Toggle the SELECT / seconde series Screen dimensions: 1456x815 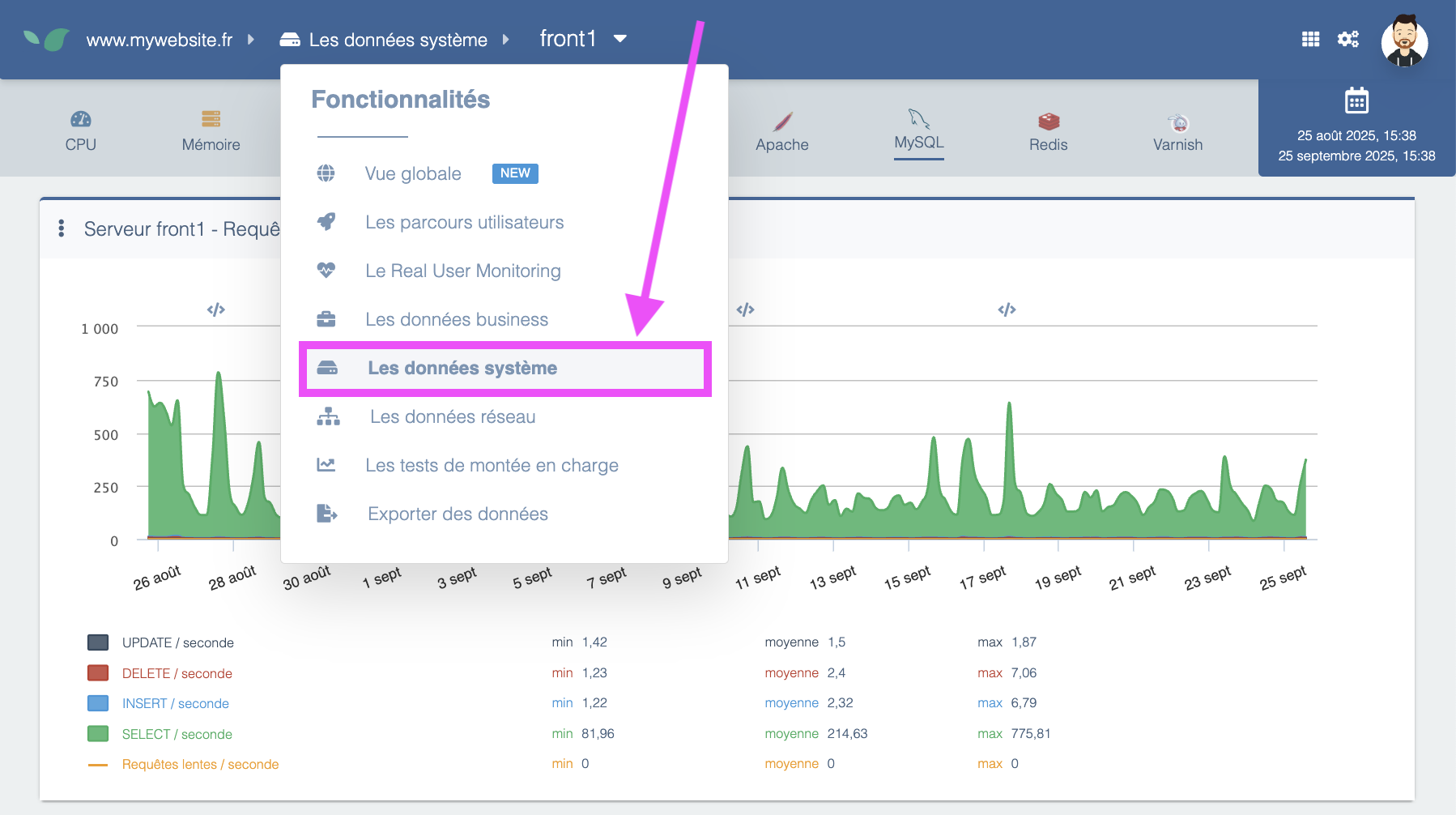177,734
